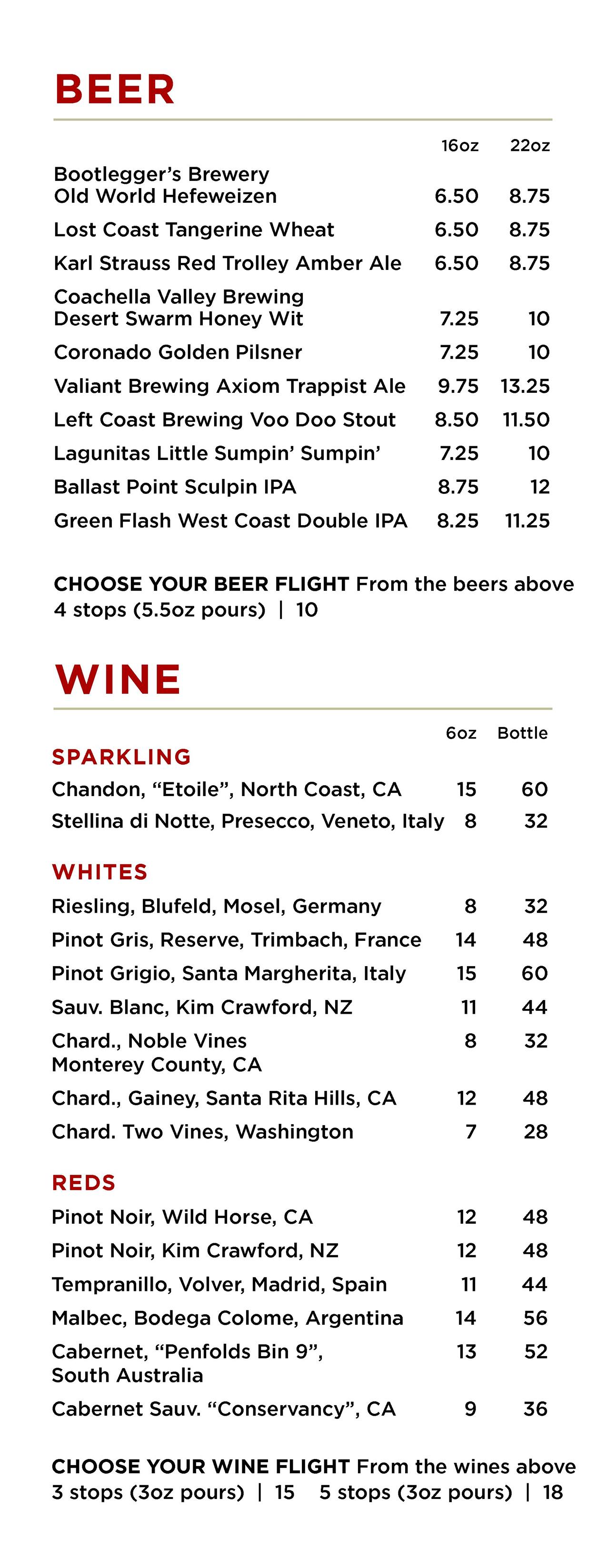Viewport: 606px width, 1568px height.
Task: Select the Choose Your Beer Flight text
Action: point(201,584)
